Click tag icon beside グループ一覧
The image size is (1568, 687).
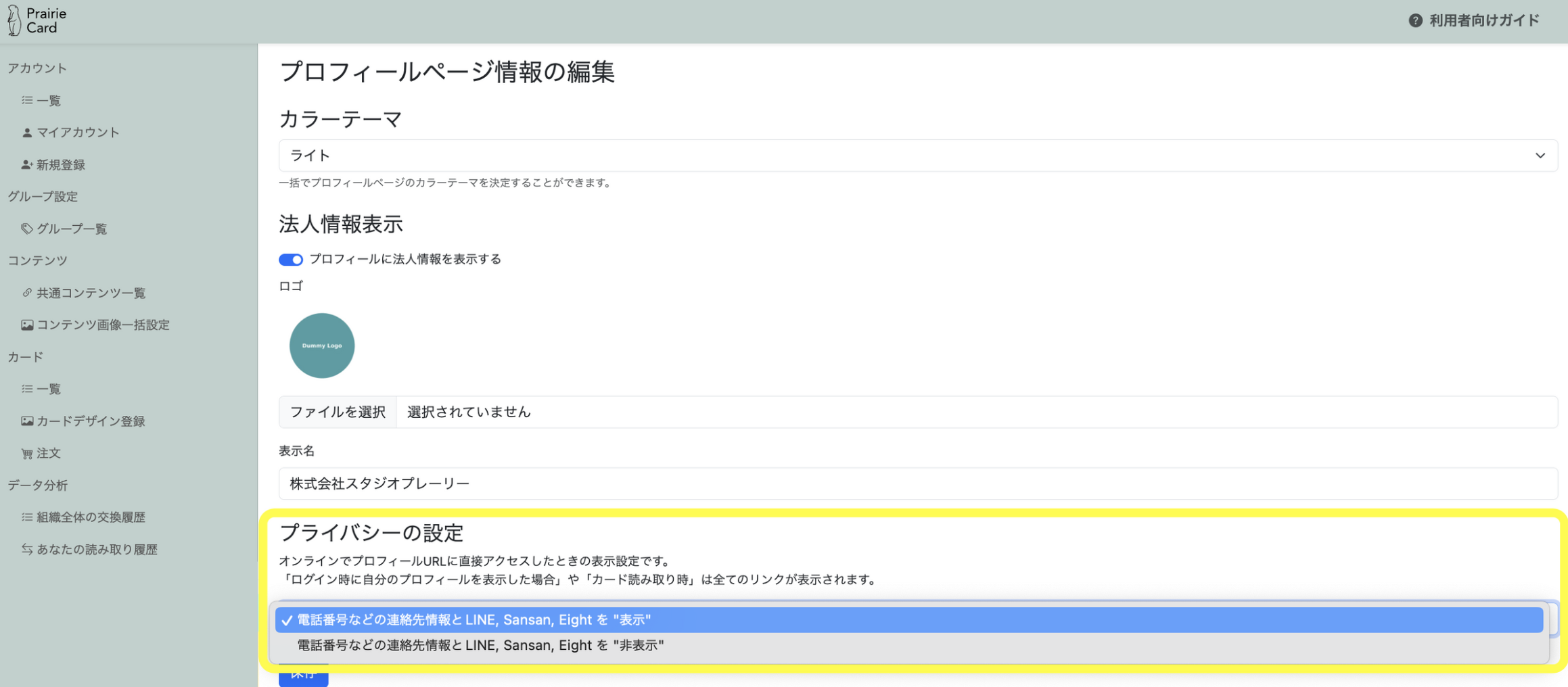pos(27,229)
